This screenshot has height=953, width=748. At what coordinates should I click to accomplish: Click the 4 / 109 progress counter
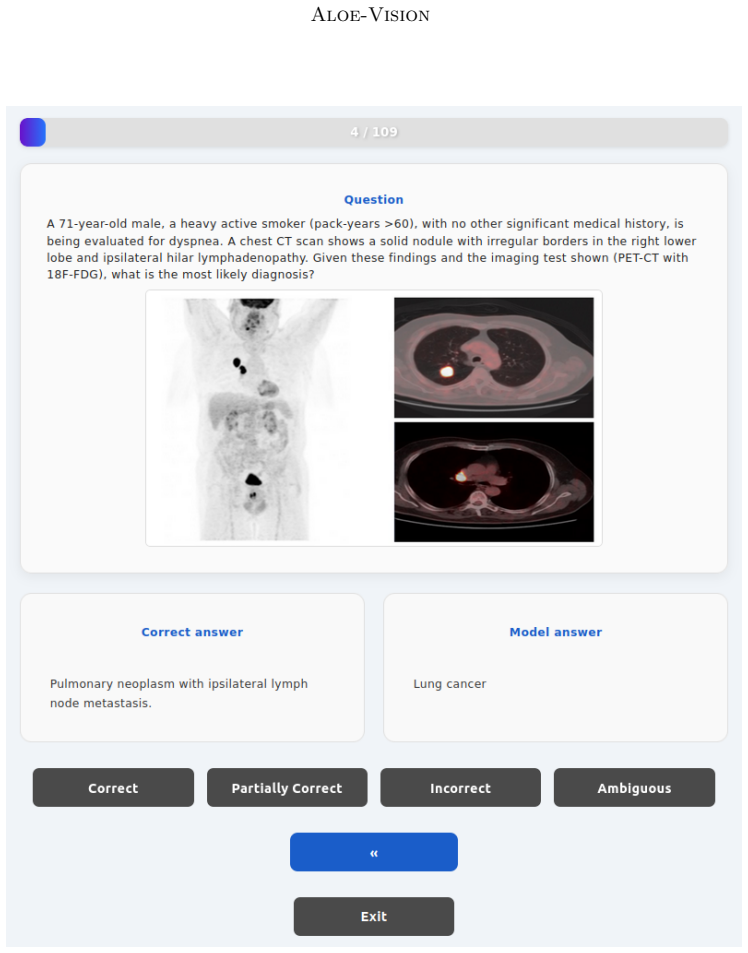pos(374,132)
